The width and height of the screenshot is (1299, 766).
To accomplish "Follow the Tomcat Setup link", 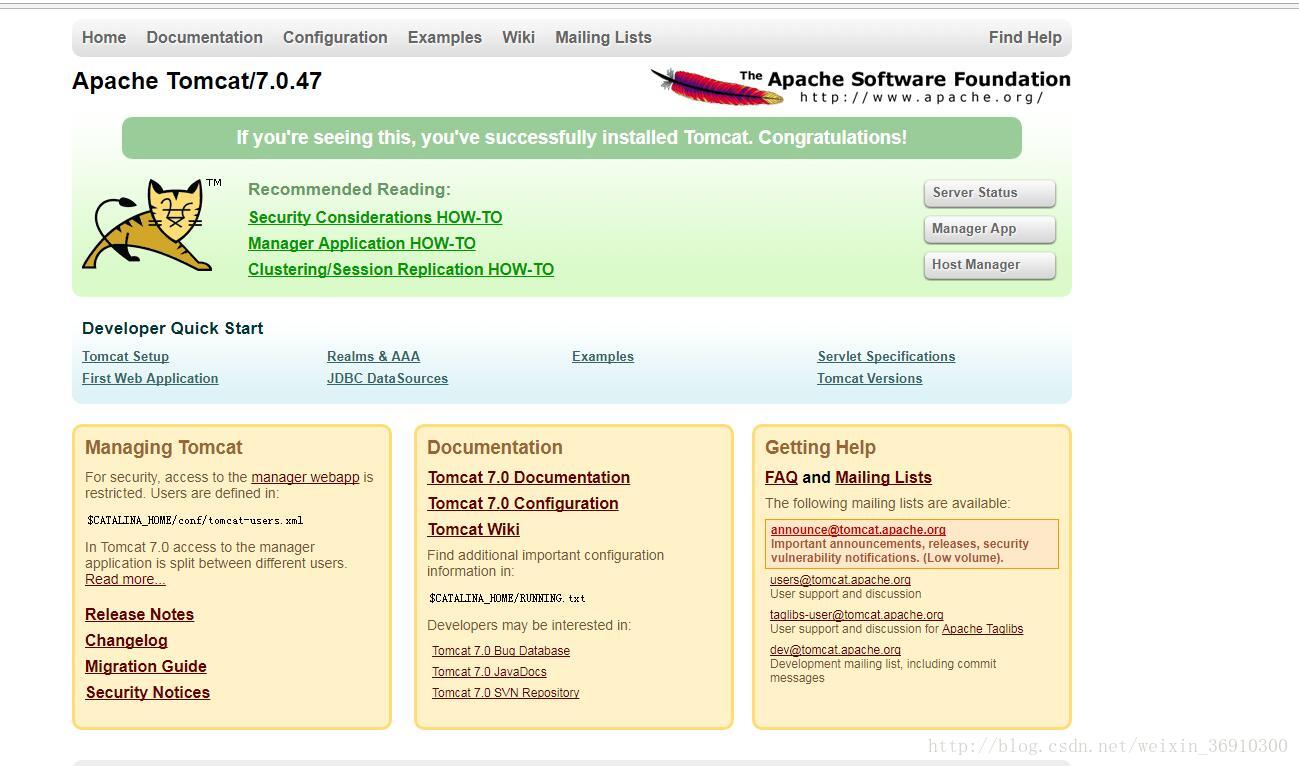I will click(x=125, y=356).
